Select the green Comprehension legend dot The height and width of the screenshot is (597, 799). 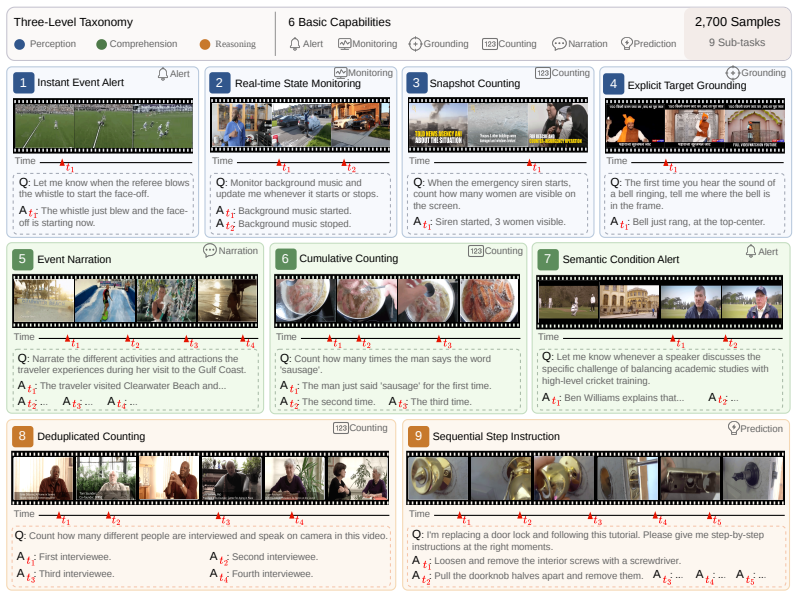(101, 44)
